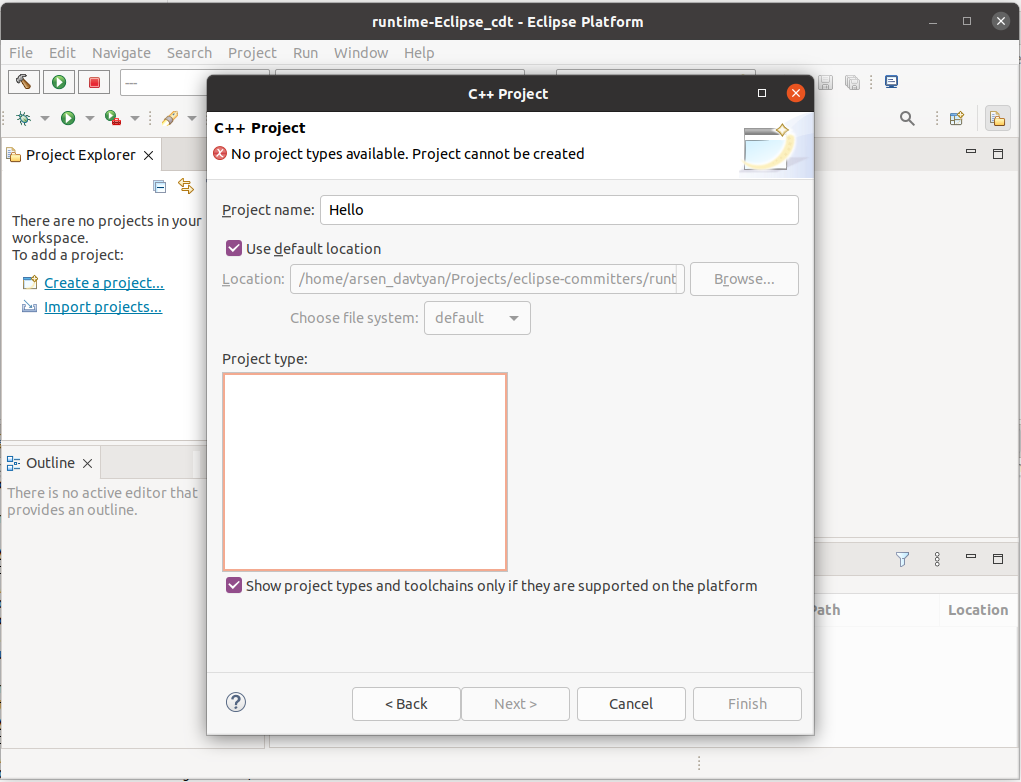1021x782 pixels.
Task: Click the Next button
Action: point(515,704)
